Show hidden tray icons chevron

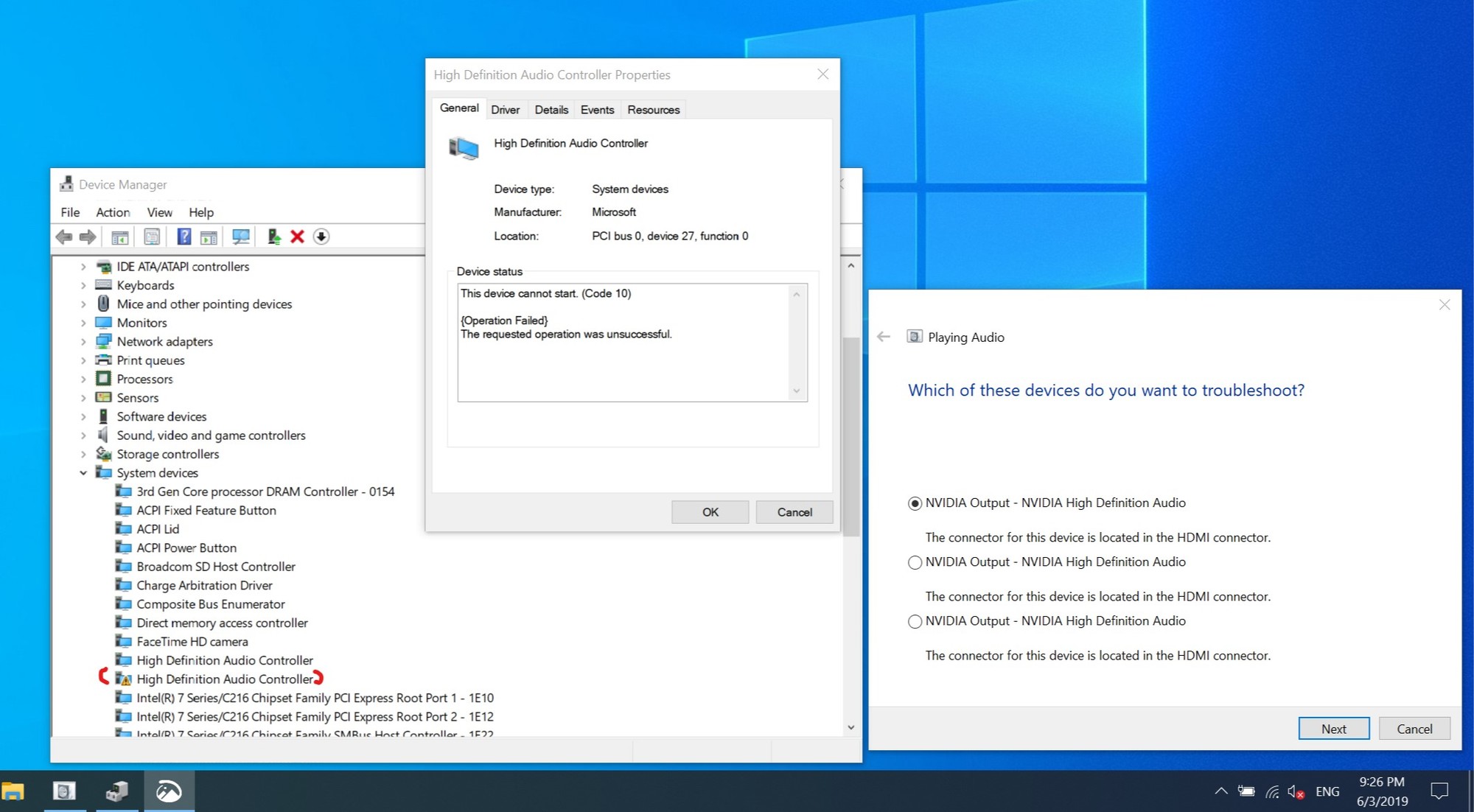click(x=1221, y=791)
